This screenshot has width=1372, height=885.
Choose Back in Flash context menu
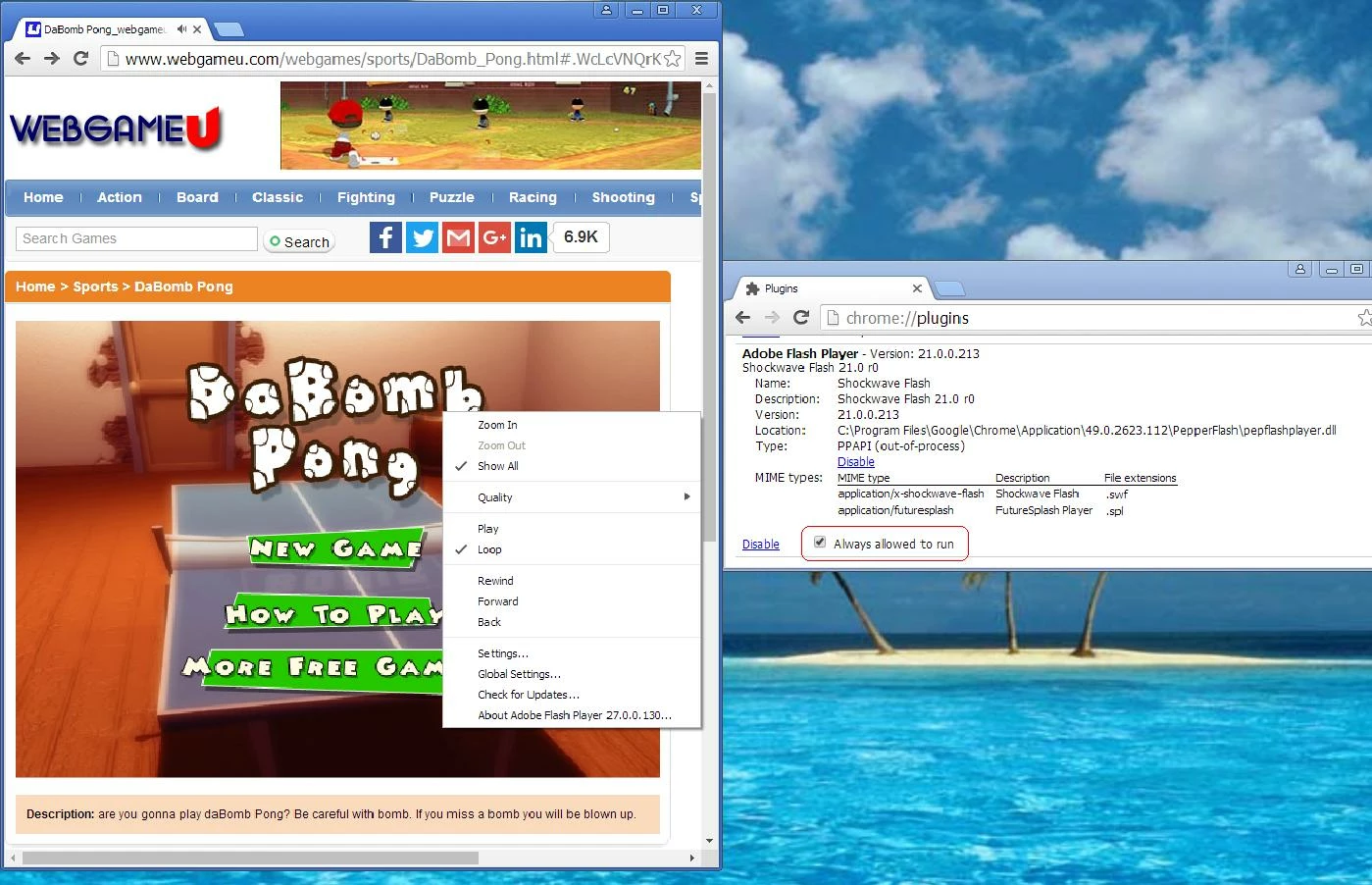point(572,622)
